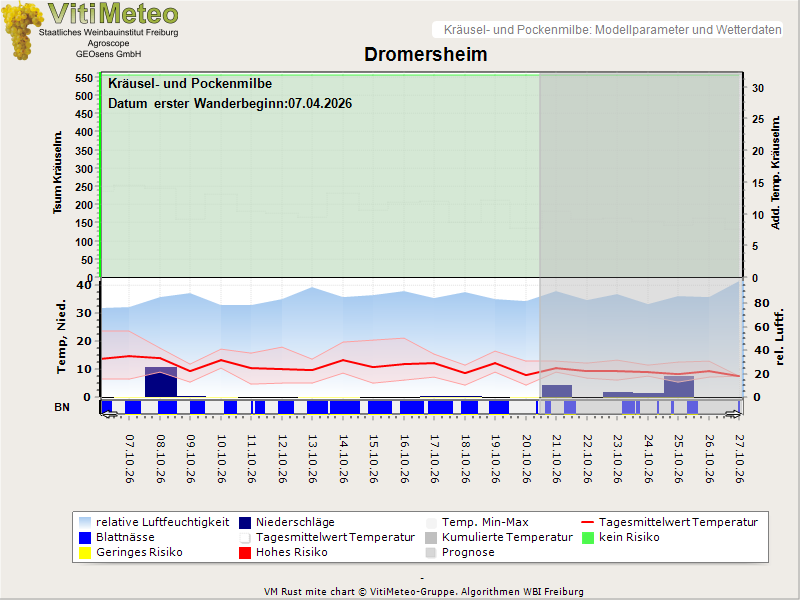
Task: Click the date label 10.10.26
Action: click(221, 459)
